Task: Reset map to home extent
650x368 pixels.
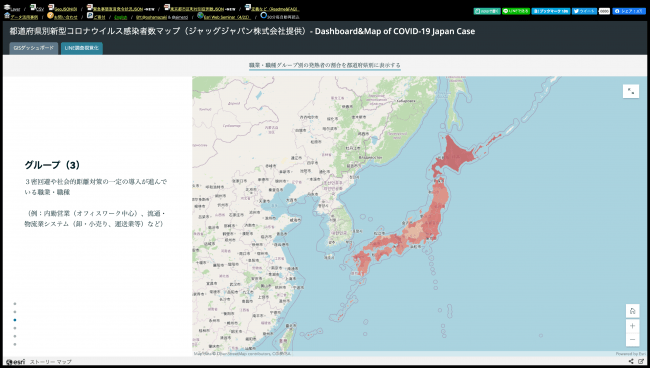Action: pos(632,311)
